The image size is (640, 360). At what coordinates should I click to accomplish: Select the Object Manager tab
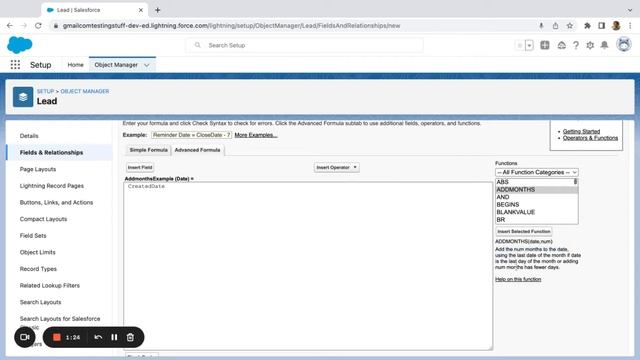tap(116, 65)
